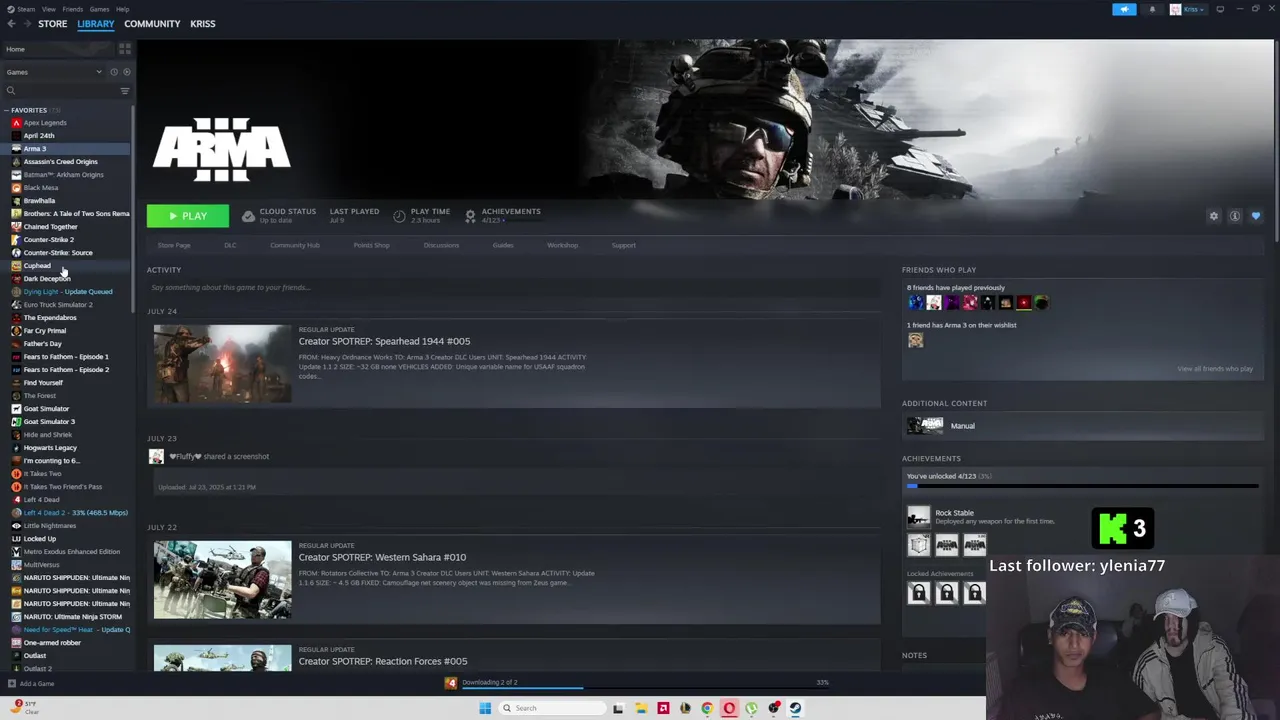The width and height of the screenshot is (1280, 720).
Task: Open the View menu
Action: point(48,9)
